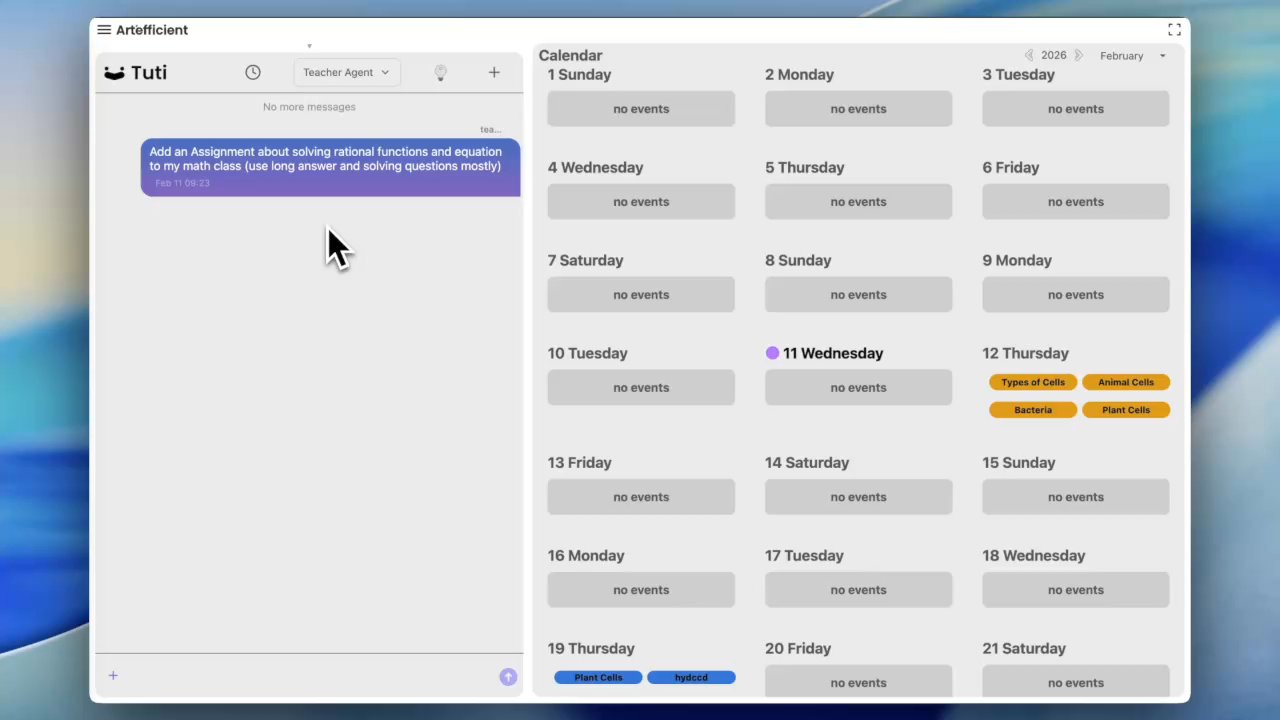This screenshot has width=1280, height=720.
Task: Go to previous year arrow
Action: 1028,56
